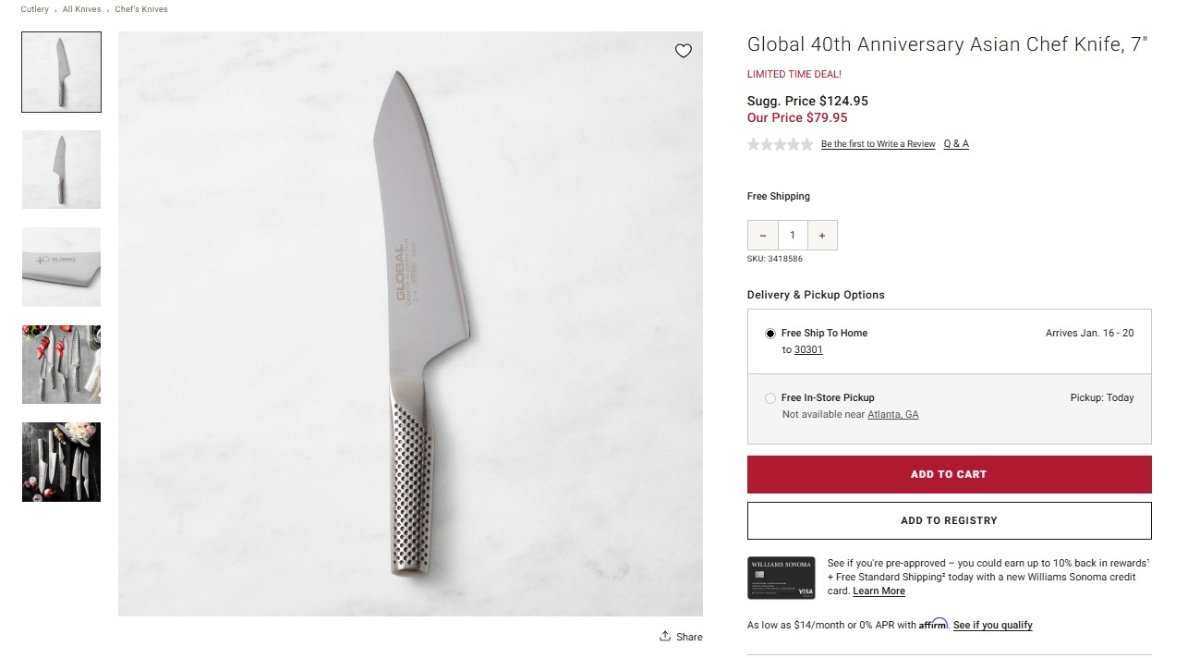The height and width of the screenshot is (658, 1200).
Task: Decrease quantity with minus button
Action: click(x=763, y=235)
